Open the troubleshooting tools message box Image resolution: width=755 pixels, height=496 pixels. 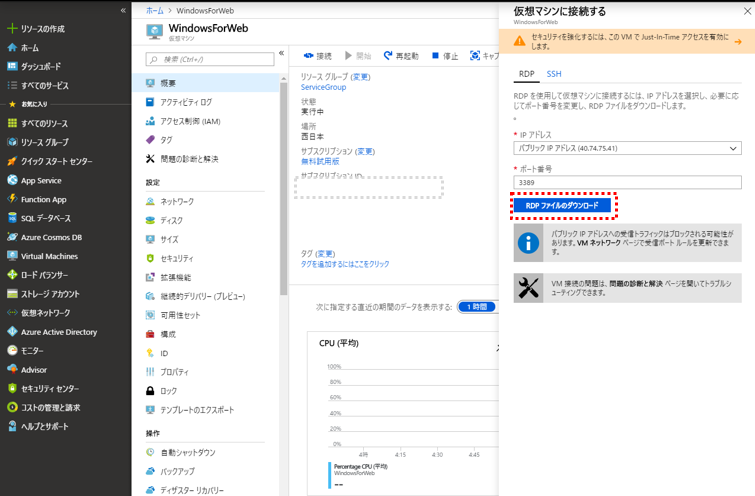[x=627, y=288]
